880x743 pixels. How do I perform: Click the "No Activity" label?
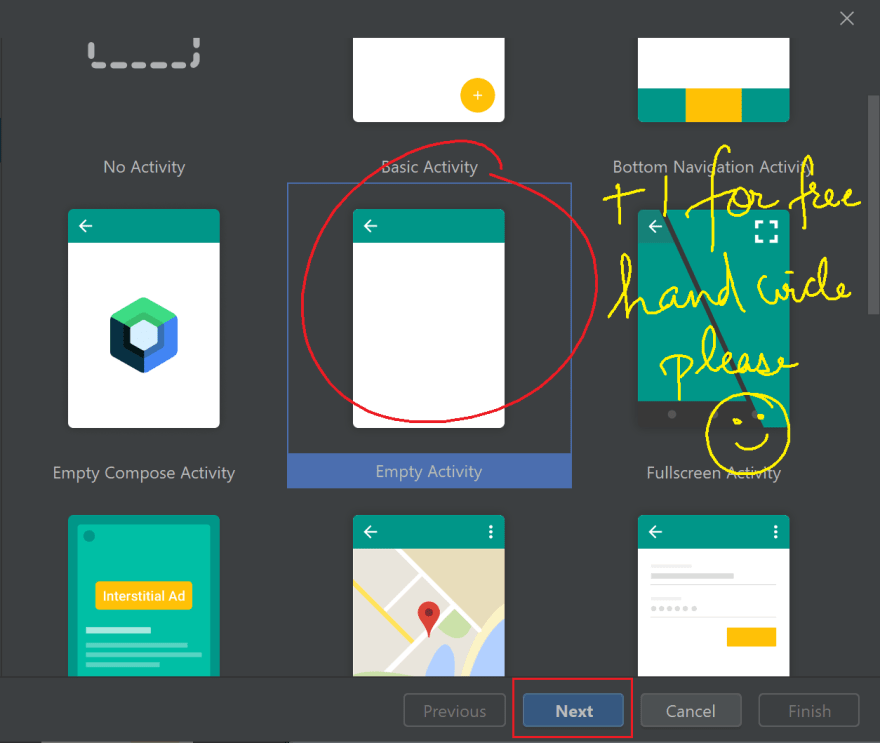click(144, 167)
